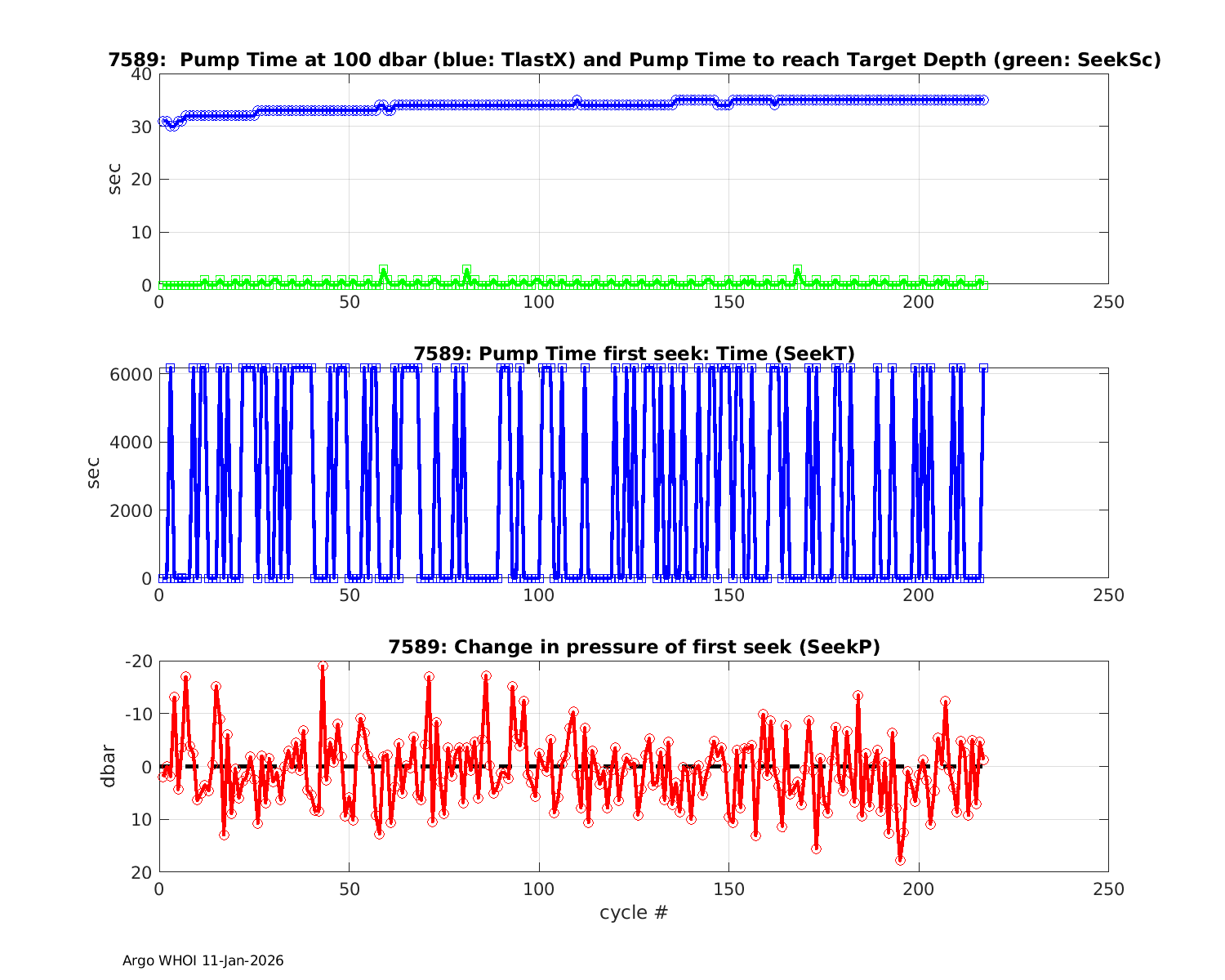Screen dimensions: 1225x980
Task: Select the green peak marker near cycle 59
Action: [x=383, y=269]
